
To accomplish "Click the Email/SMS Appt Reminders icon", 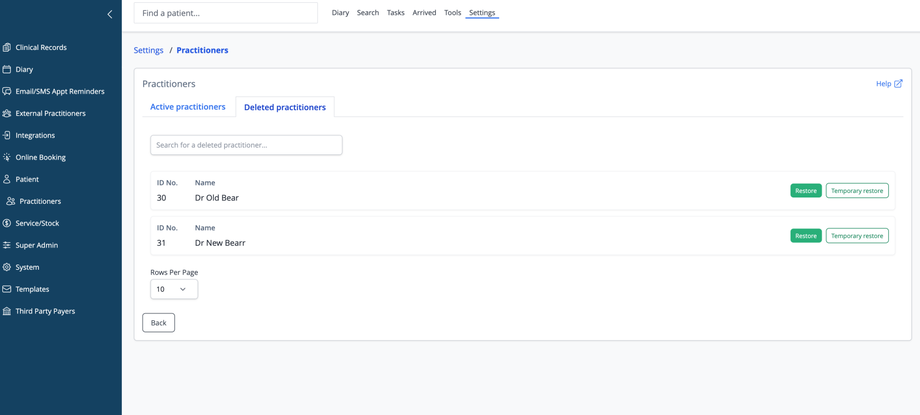I will click(x=7, y=91).
